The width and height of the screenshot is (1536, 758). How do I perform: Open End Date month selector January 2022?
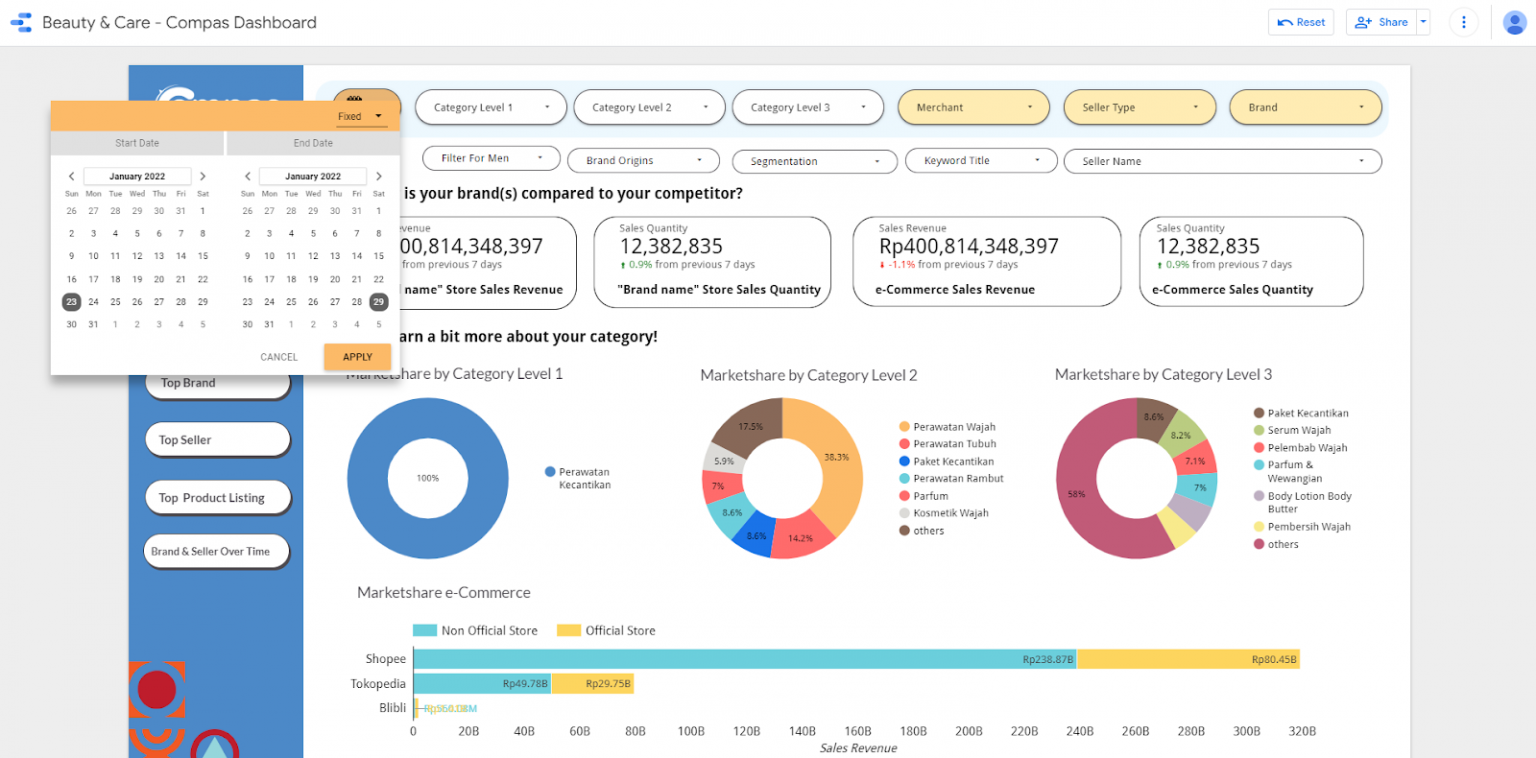click(313, 176)
